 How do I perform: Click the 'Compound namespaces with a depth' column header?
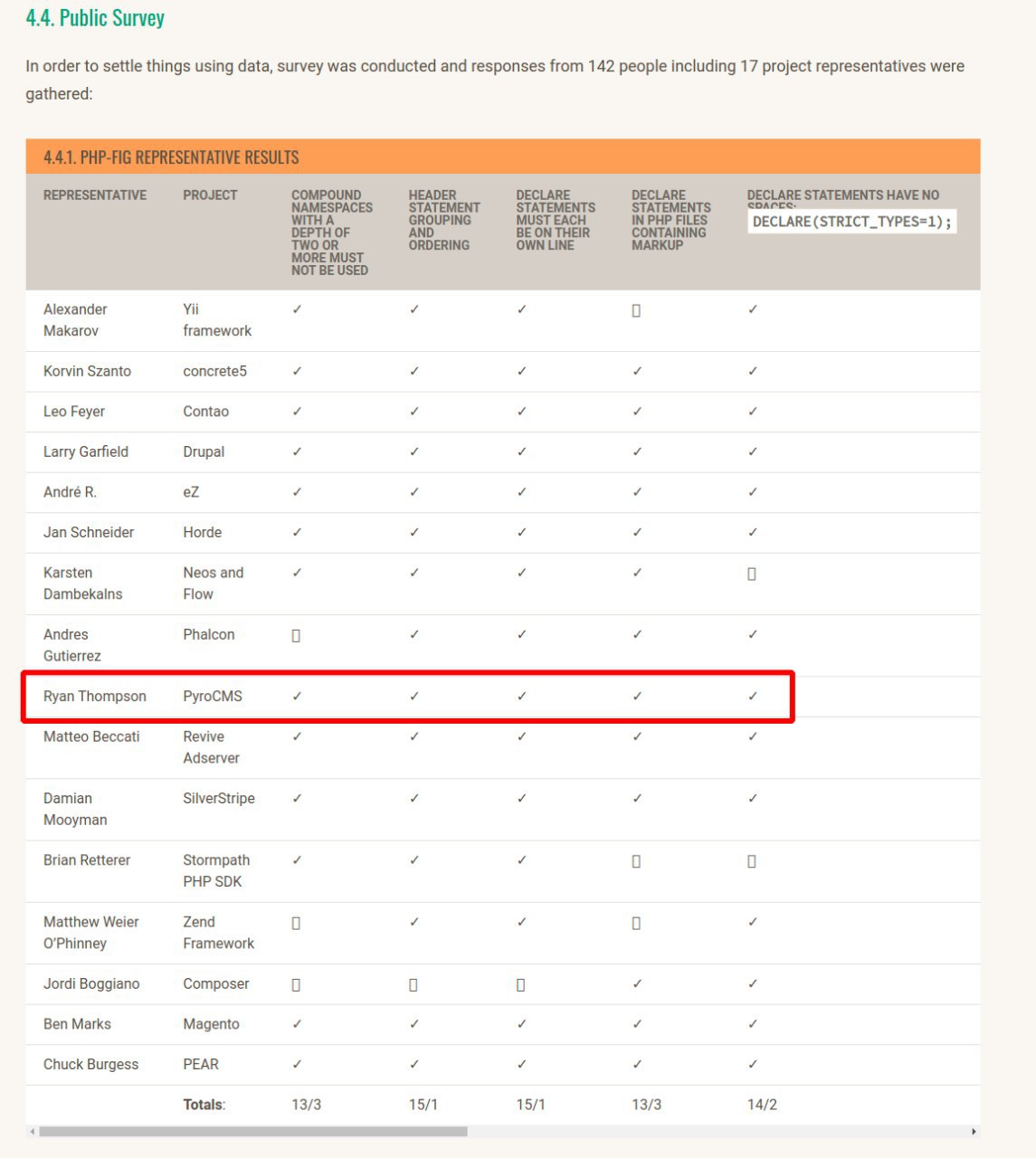[x=332, y=233]
